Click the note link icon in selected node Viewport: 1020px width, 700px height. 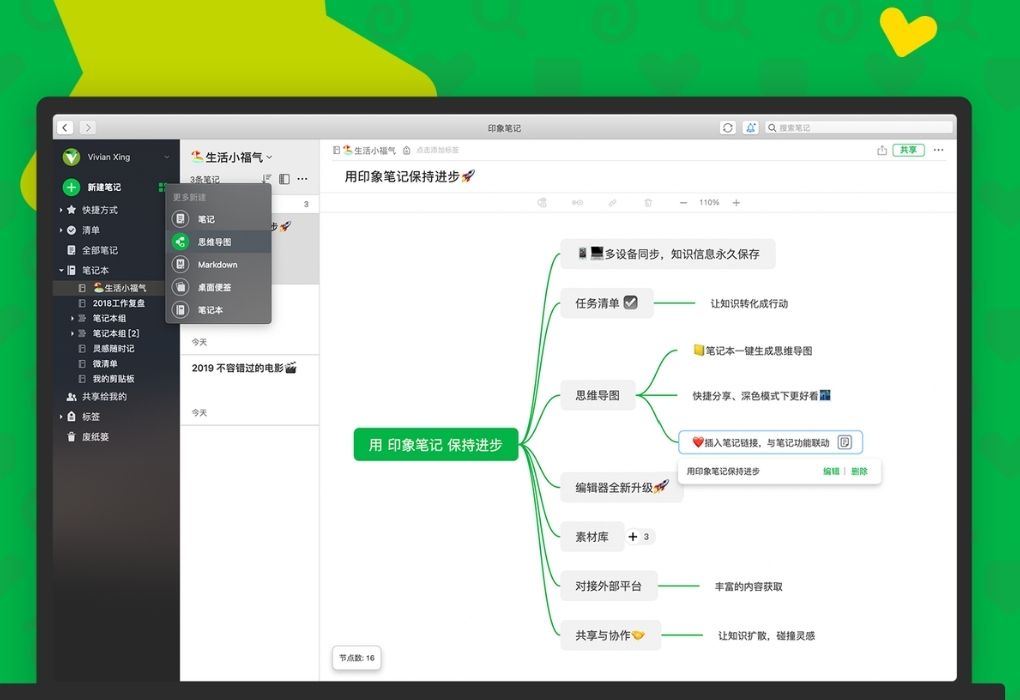pos(844,442)
